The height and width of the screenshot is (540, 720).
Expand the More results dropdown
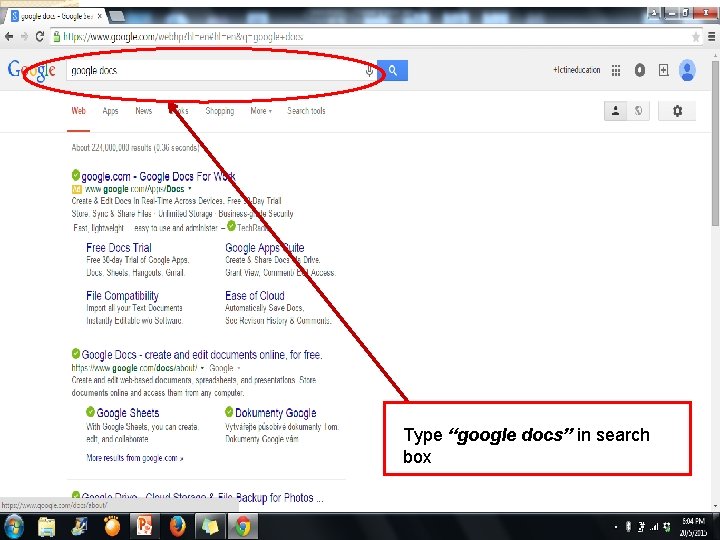pyautogui.click(x=261, y=111)
